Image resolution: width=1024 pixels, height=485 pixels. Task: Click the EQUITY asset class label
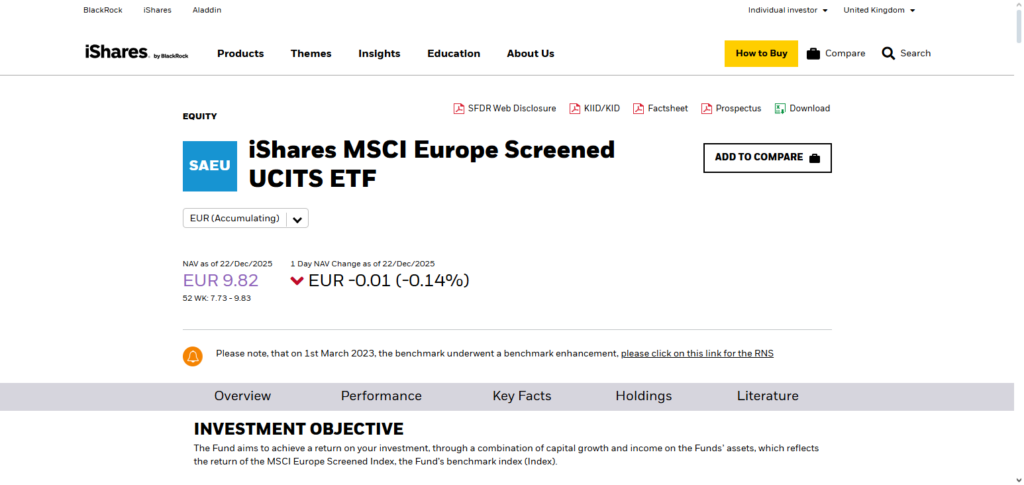pos(200,116)
